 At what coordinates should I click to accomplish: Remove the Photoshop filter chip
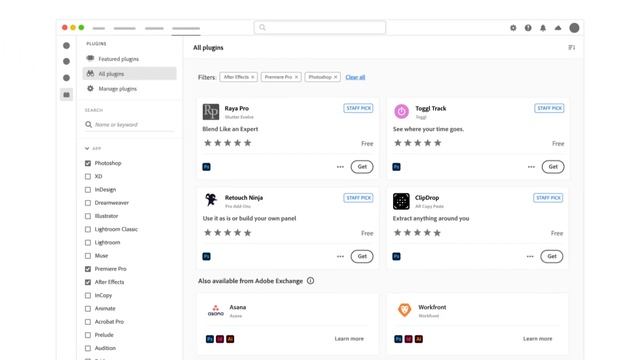(x=336, y=77)
